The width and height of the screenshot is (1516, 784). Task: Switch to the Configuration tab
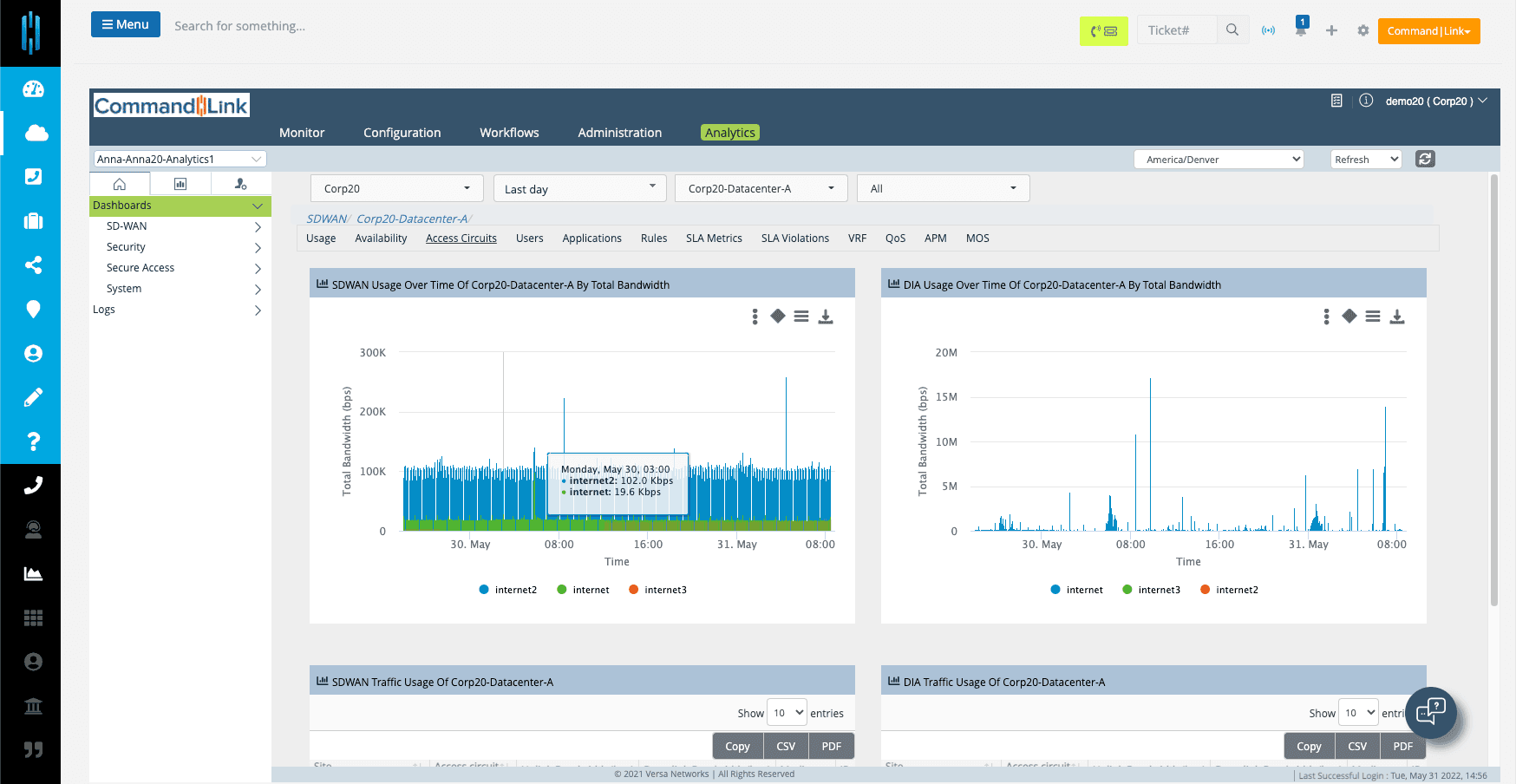(402, 133)
